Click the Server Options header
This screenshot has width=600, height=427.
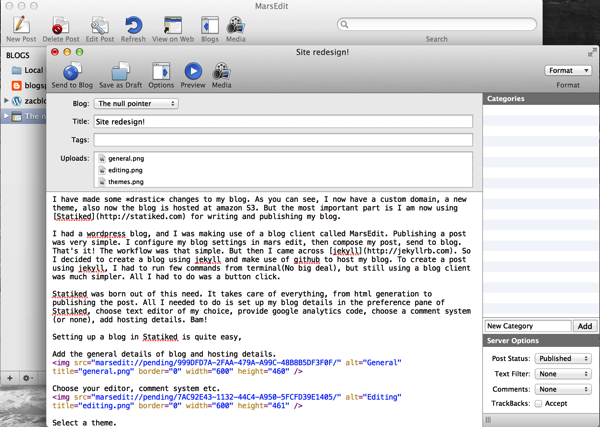tap(541, 341)
